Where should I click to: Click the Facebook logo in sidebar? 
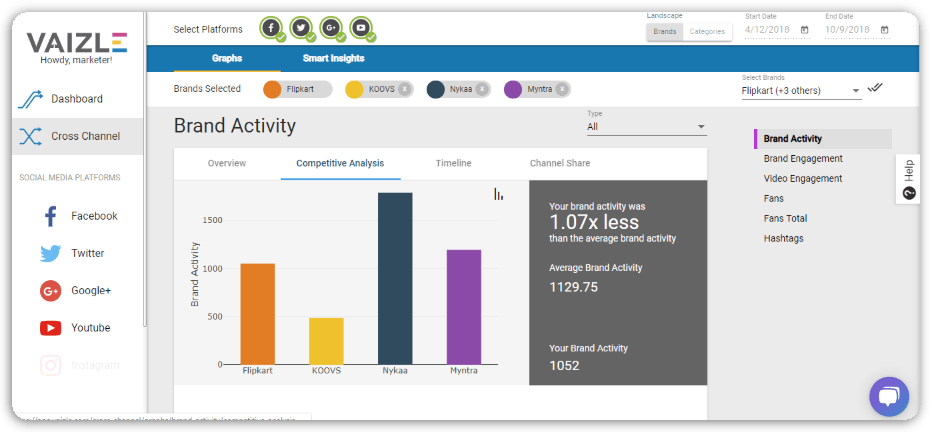pos(51,216)
